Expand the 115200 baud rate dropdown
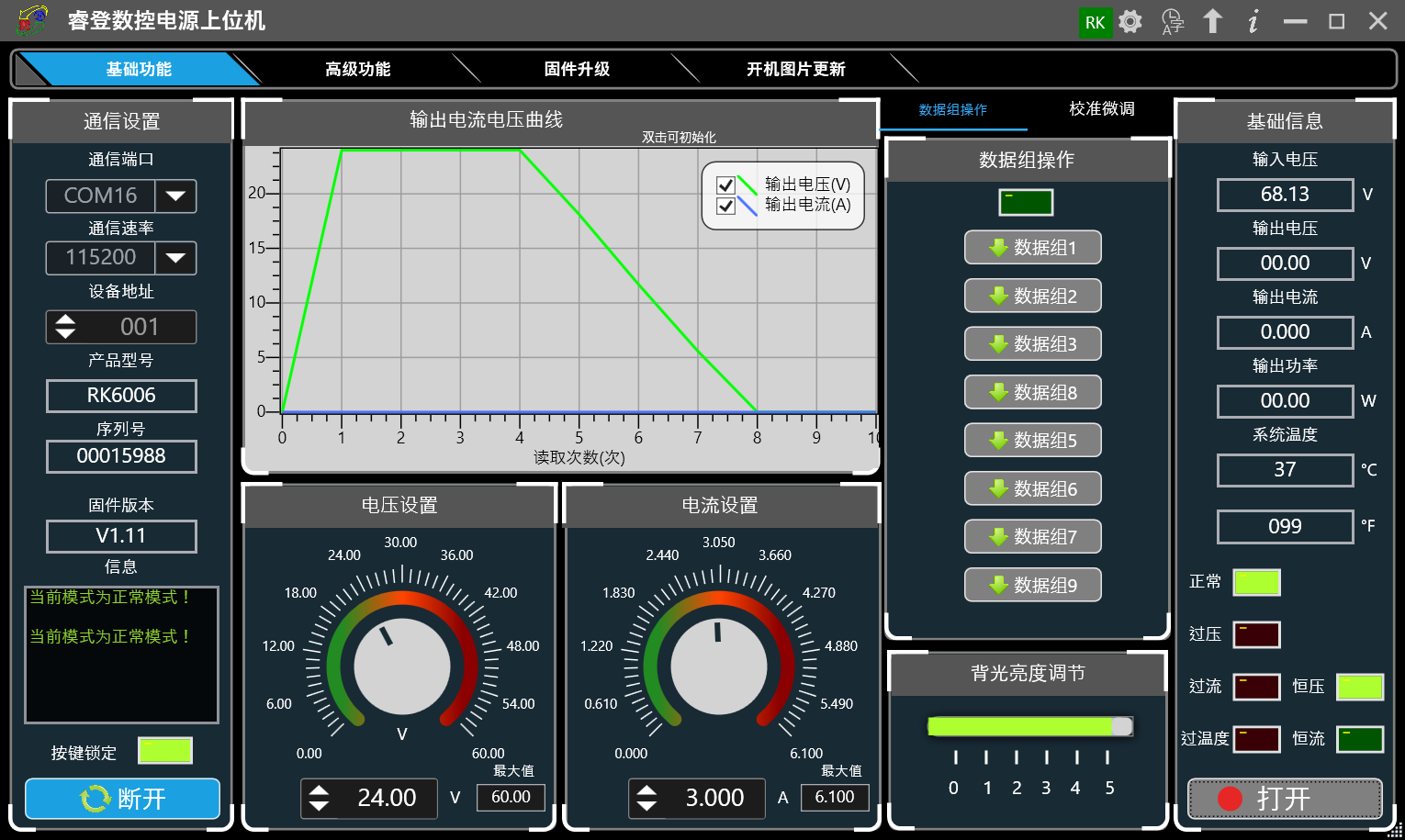The image size is (1405, 840). point(175,258)
